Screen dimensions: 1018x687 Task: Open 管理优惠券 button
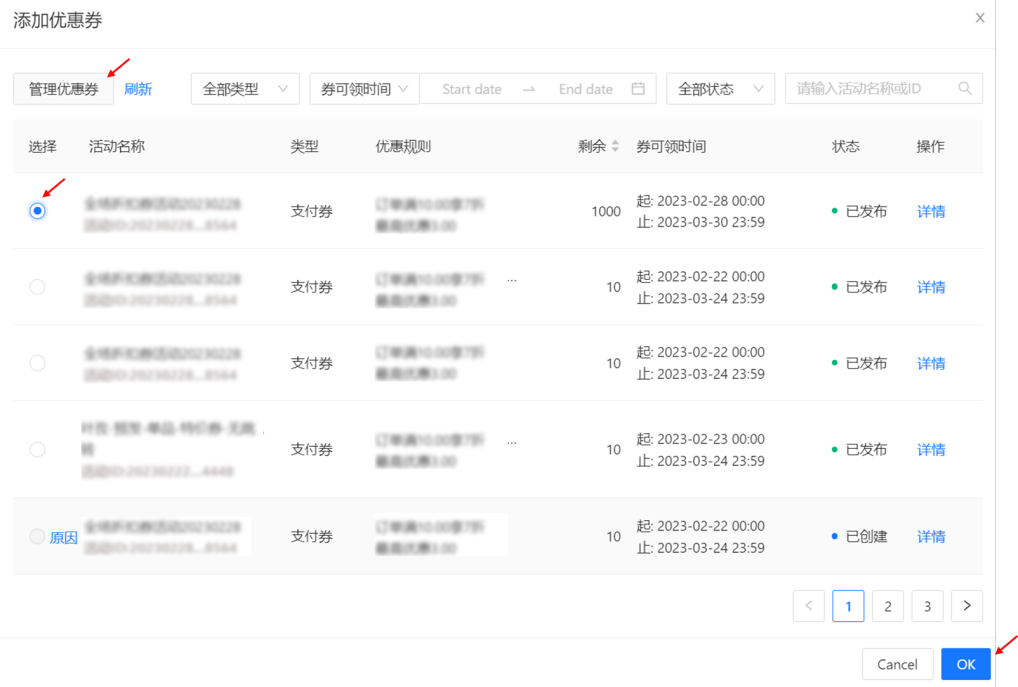[x=64, y=89]
